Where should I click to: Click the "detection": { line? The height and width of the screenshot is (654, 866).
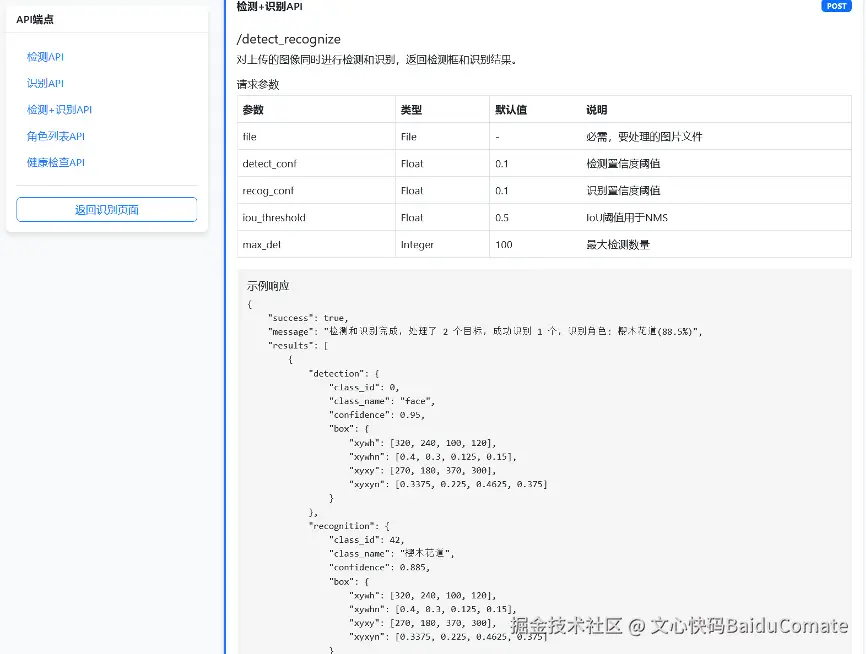344,373
